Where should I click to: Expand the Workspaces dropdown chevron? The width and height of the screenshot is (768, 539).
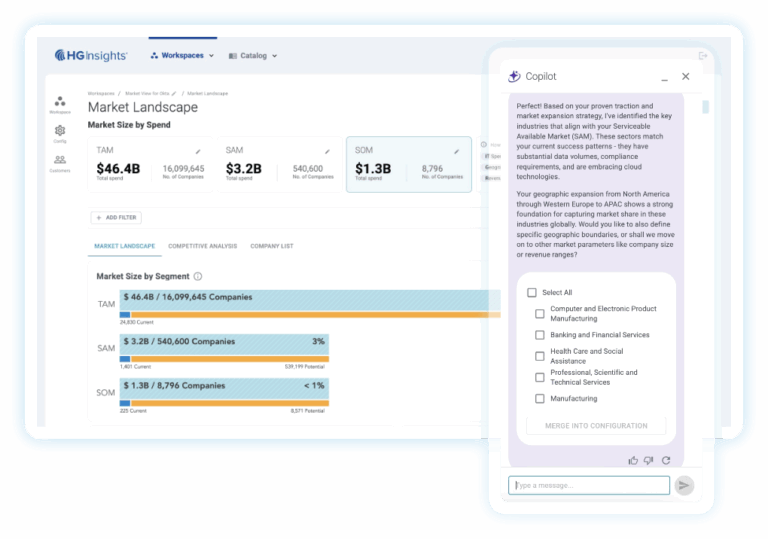(x=212, y=56)
